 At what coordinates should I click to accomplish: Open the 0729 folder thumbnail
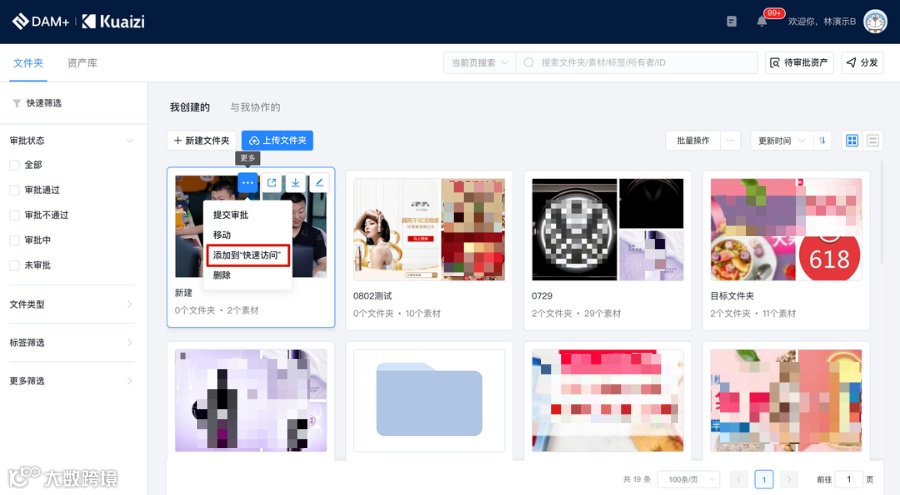coord(607,229)
